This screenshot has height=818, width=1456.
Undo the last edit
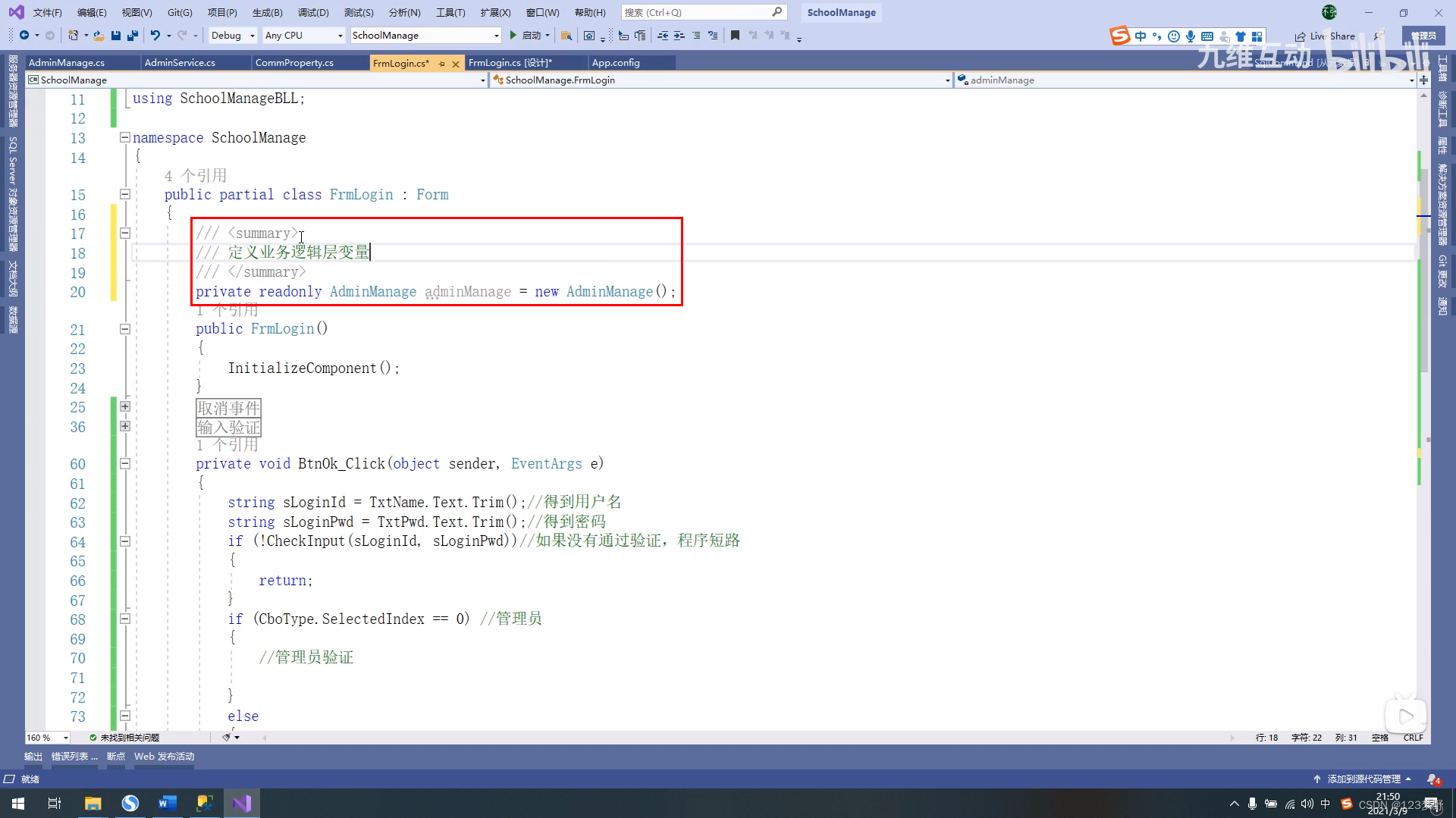(x=155, y=36)
